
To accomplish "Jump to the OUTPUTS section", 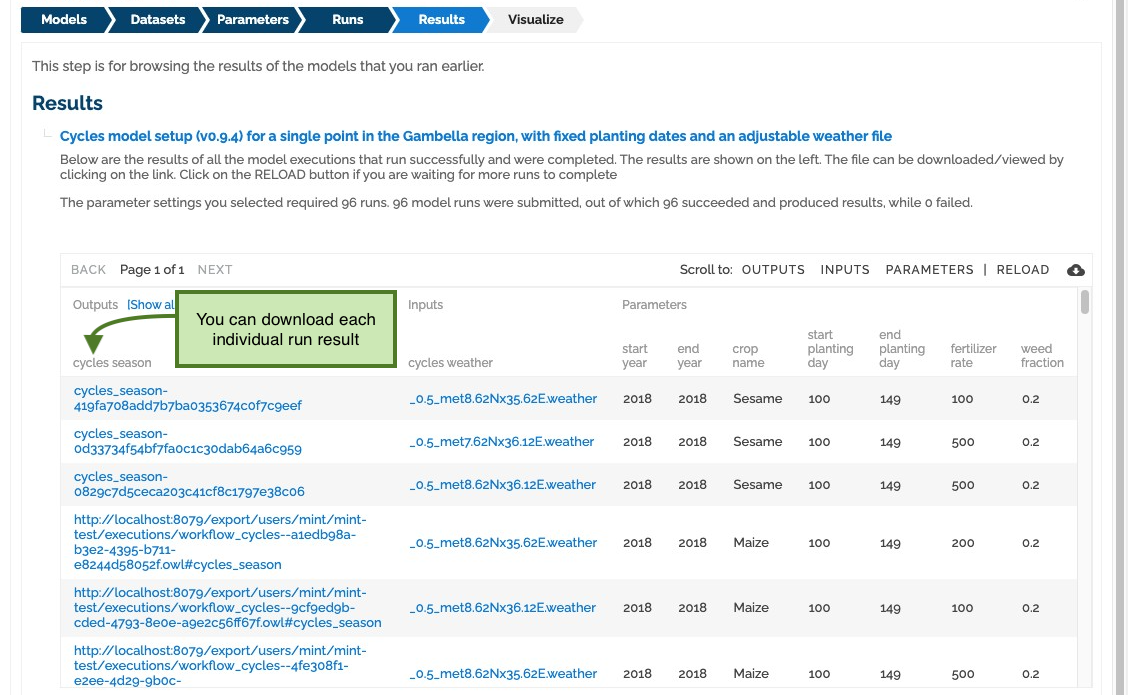I will (x=773, y=270).
